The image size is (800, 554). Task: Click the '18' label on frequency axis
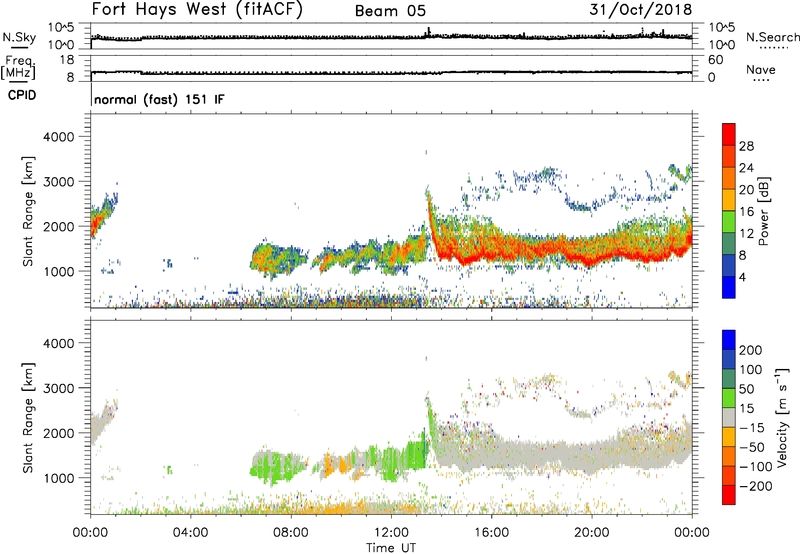click(67, 60)
